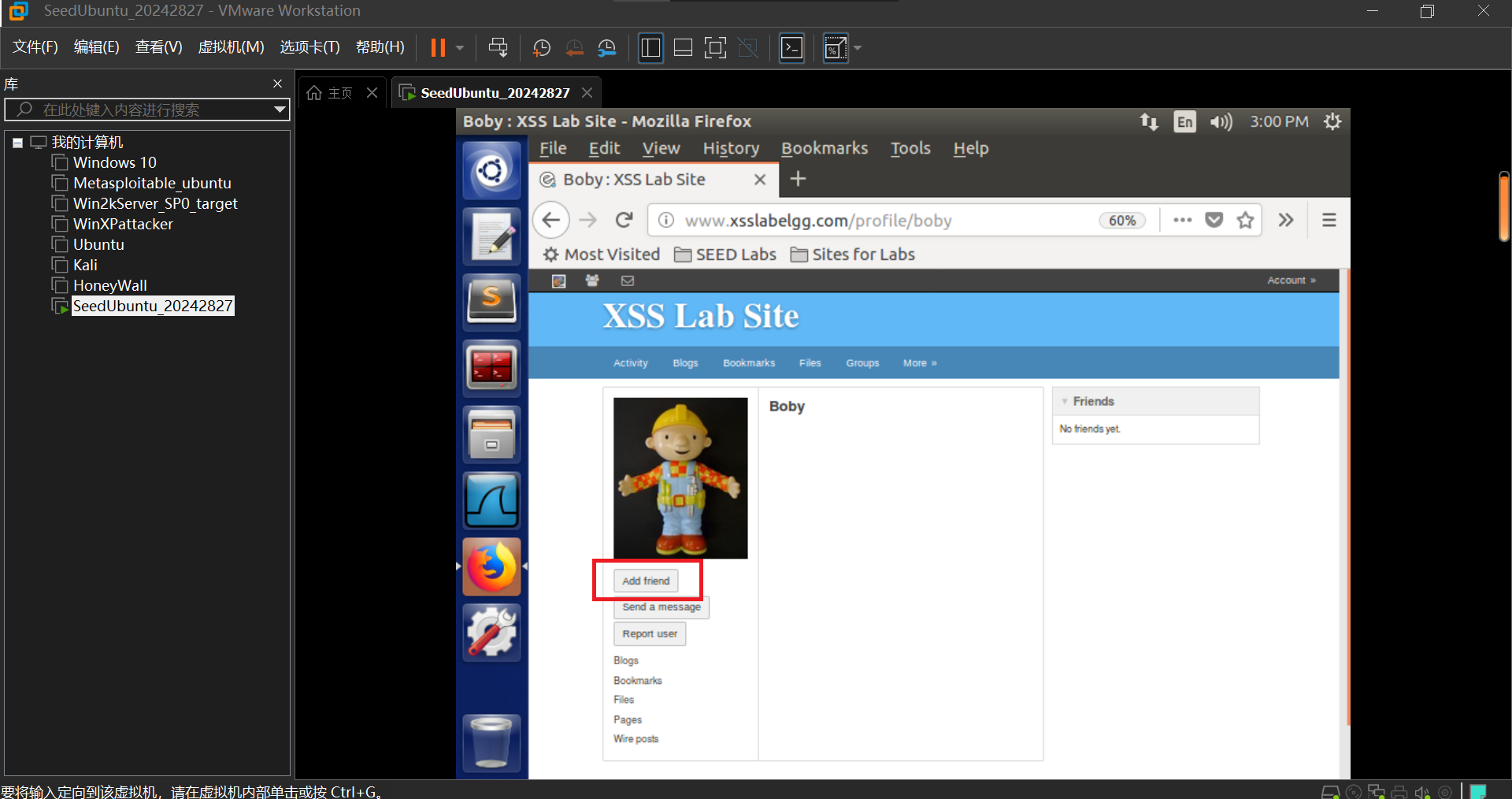Toggle Unity mode icon

pyautogui.click(x=748, y=48)
